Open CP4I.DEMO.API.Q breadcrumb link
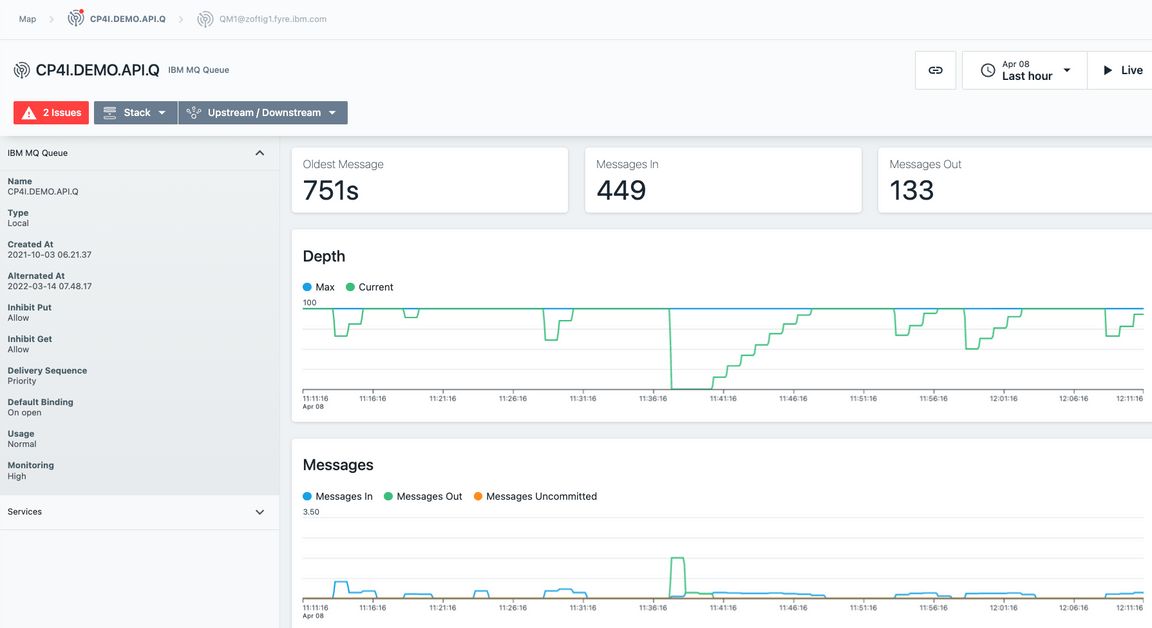1152x628 pixels. click(128, 19)
